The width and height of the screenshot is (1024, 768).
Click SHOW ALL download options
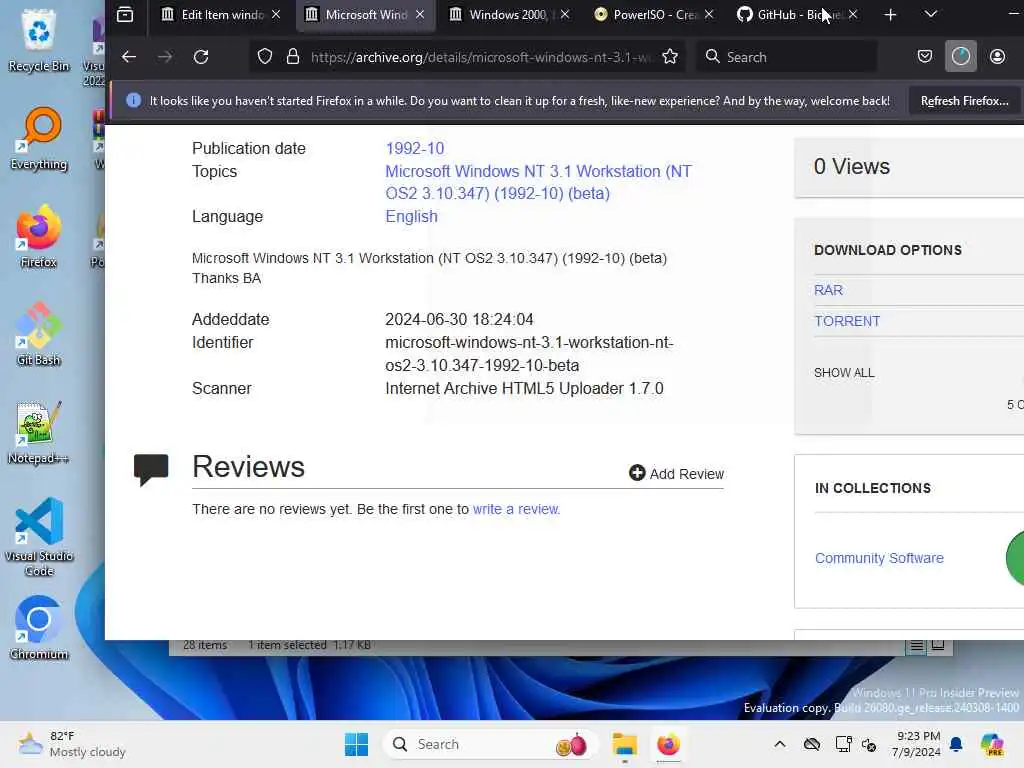[x=844, y=373]
